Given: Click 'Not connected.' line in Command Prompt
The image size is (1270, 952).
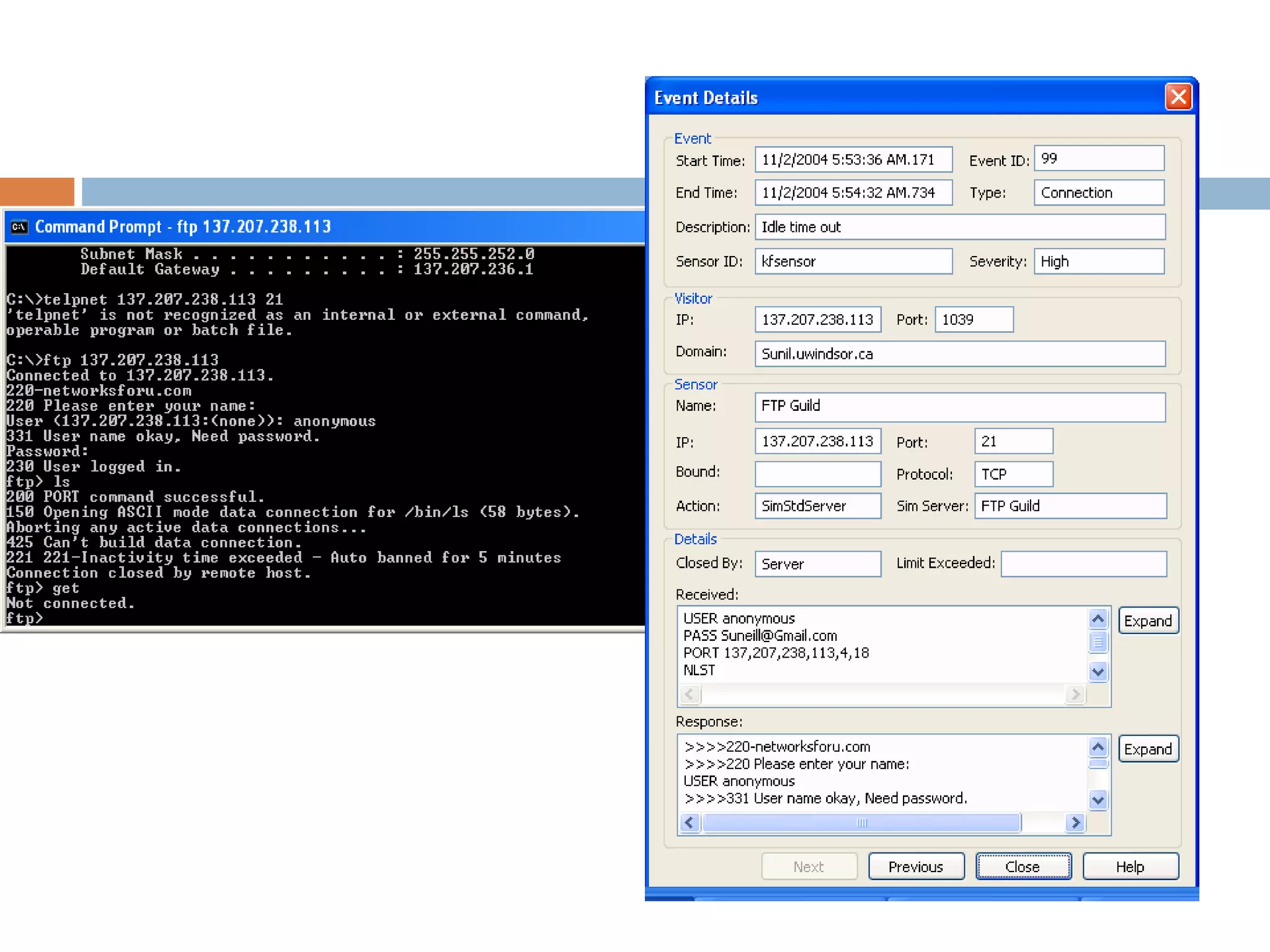Looking at the screenshot, I should (x=71, y=603).
